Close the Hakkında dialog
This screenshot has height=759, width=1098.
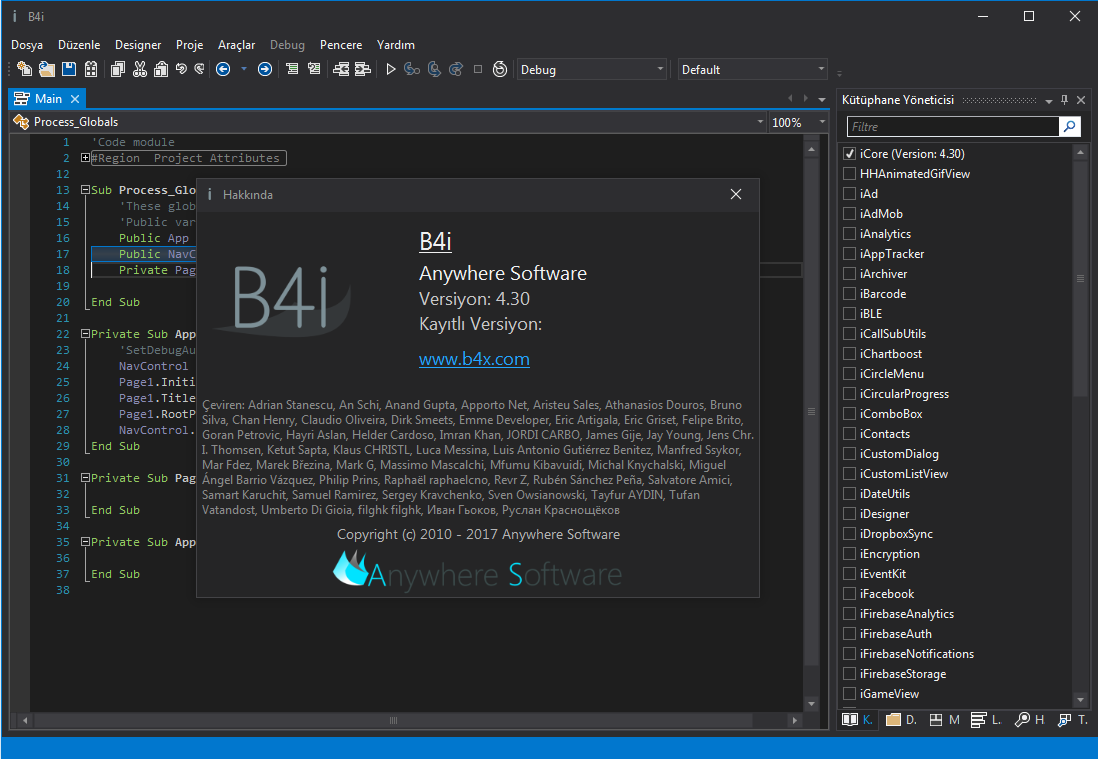[736, 194]
